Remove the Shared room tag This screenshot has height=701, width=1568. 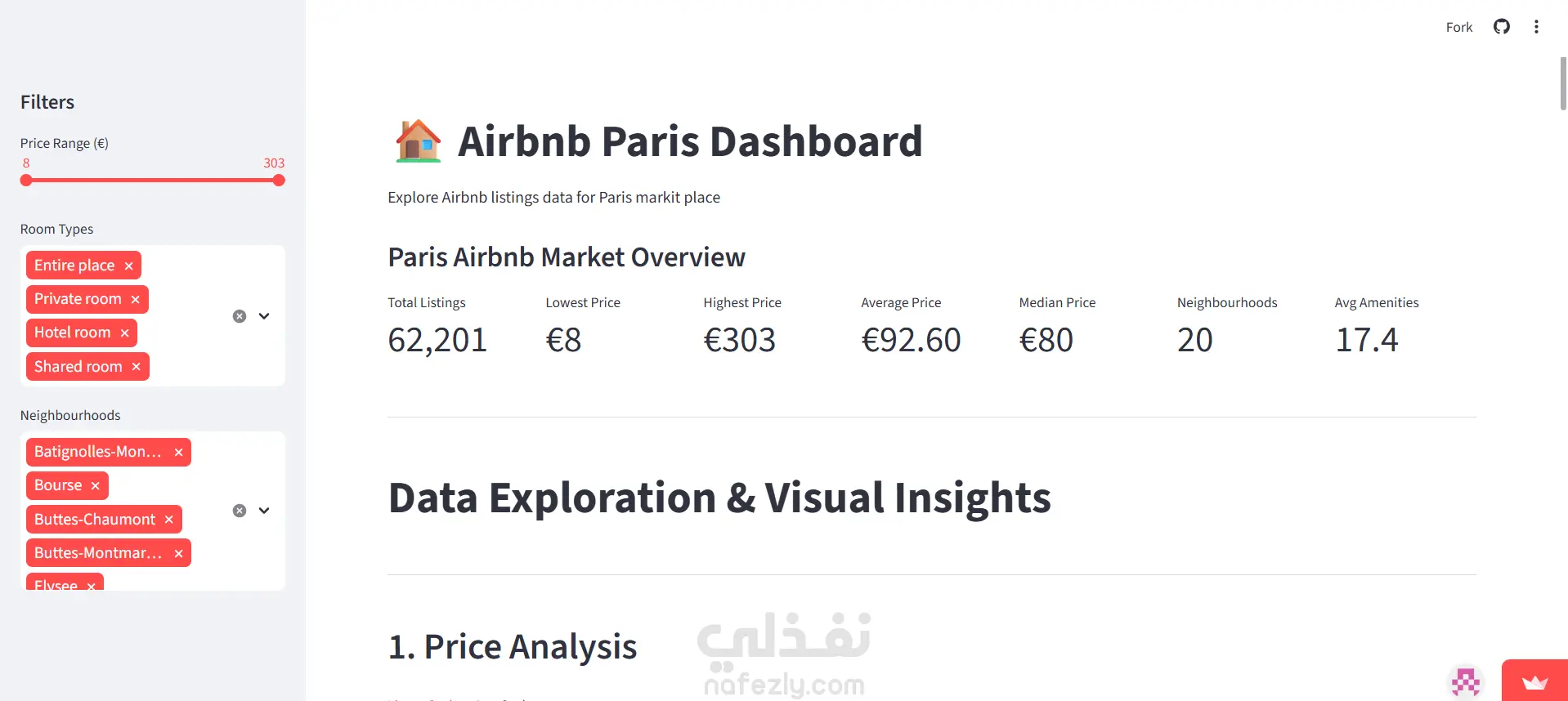(x=136, y=367)
